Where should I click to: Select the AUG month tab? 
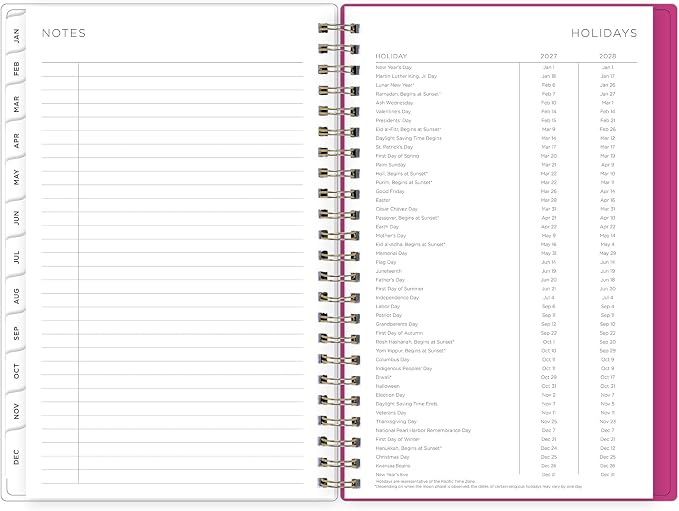16,296
